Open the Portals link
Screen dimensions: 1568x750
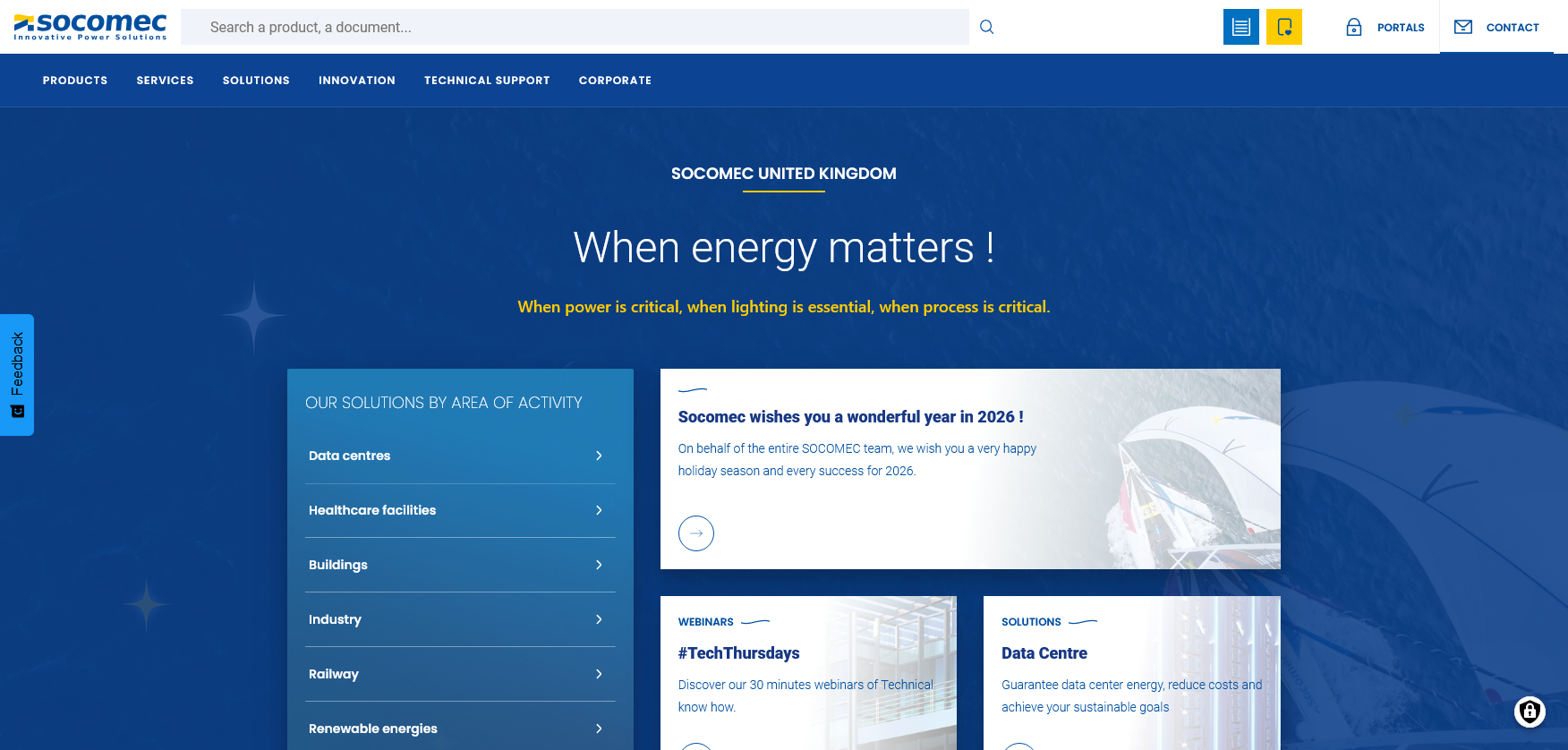coord(1401,28)
